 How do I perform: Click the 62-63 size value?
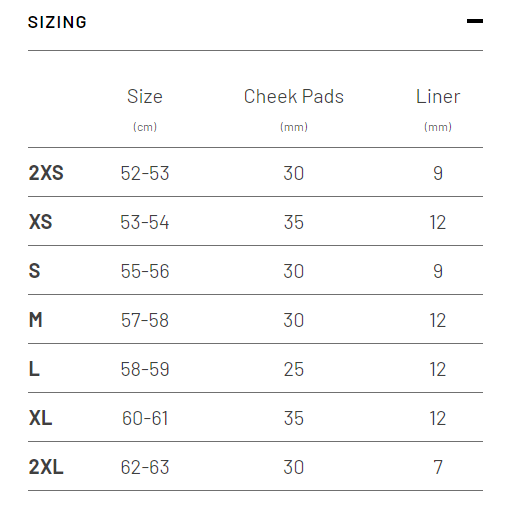pos(145,467)
